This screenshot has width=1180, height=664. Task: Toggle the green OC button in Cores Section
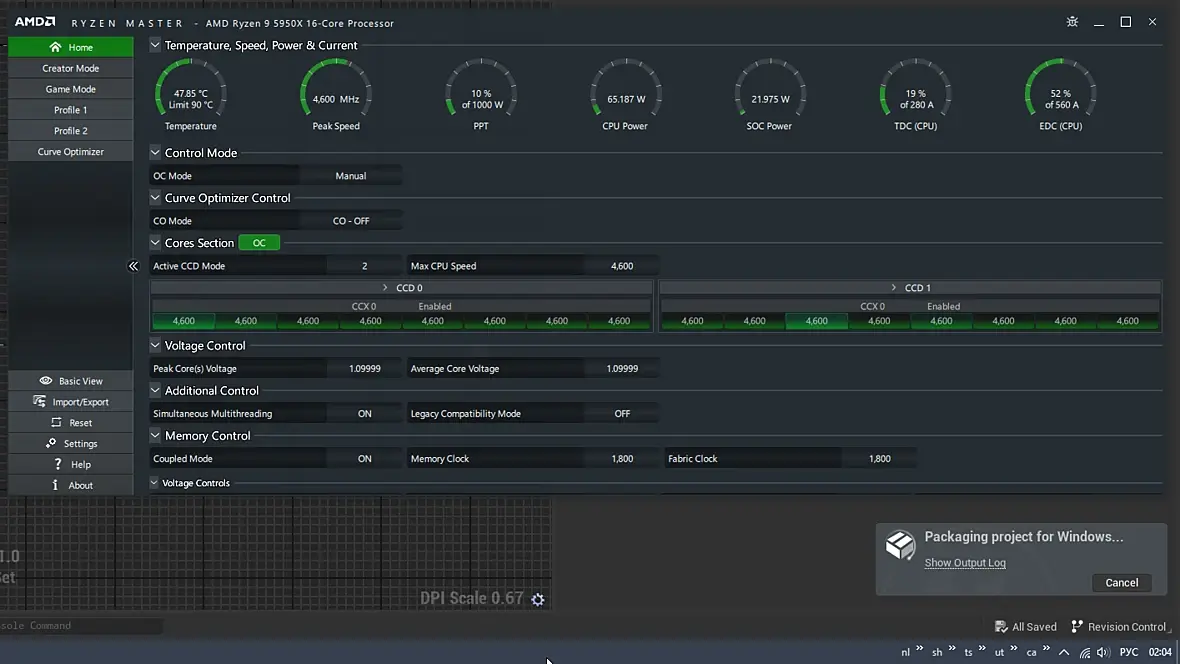(259, 243)
